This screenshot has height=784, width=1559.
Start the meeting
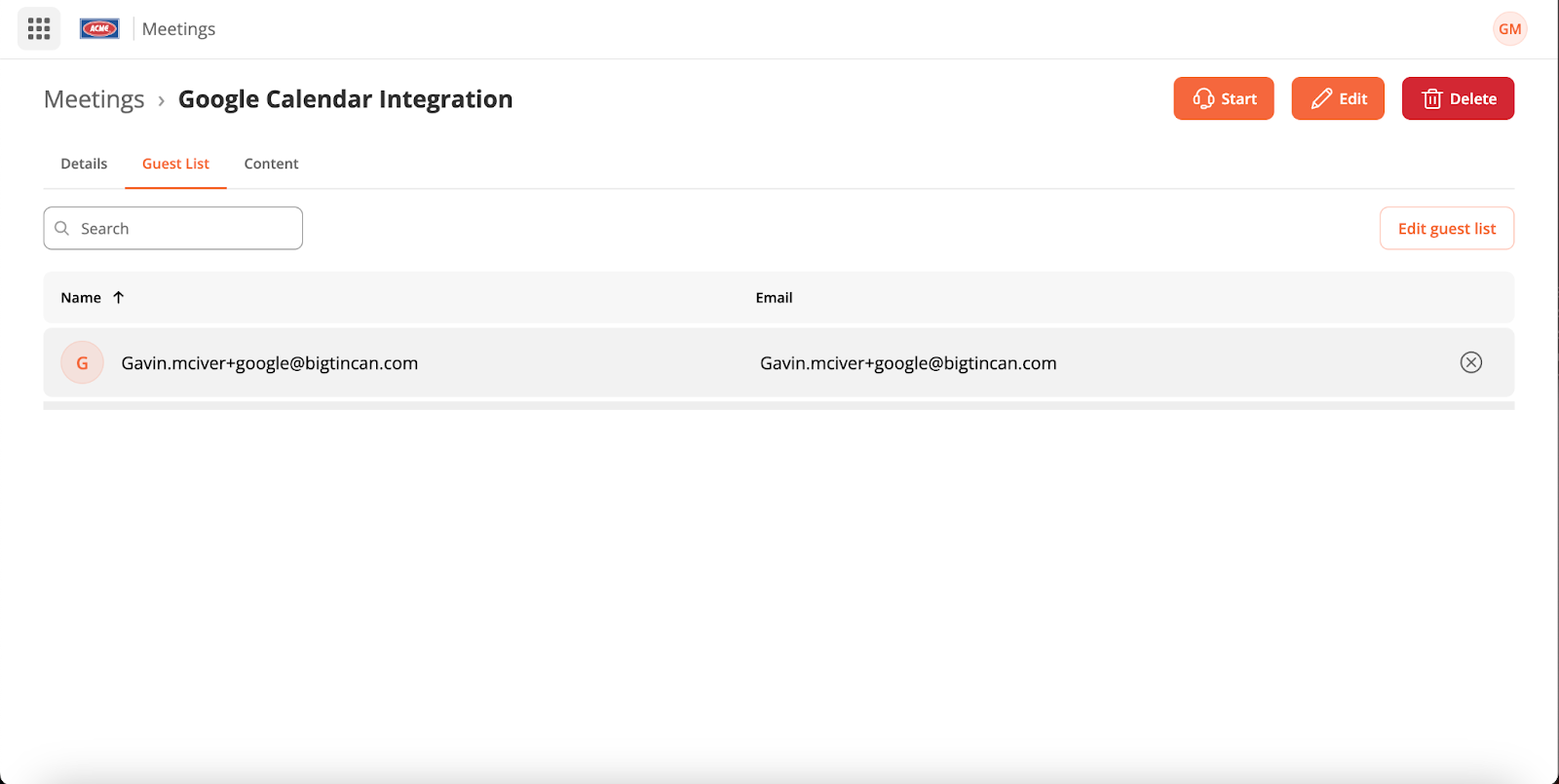point(1224,98)
